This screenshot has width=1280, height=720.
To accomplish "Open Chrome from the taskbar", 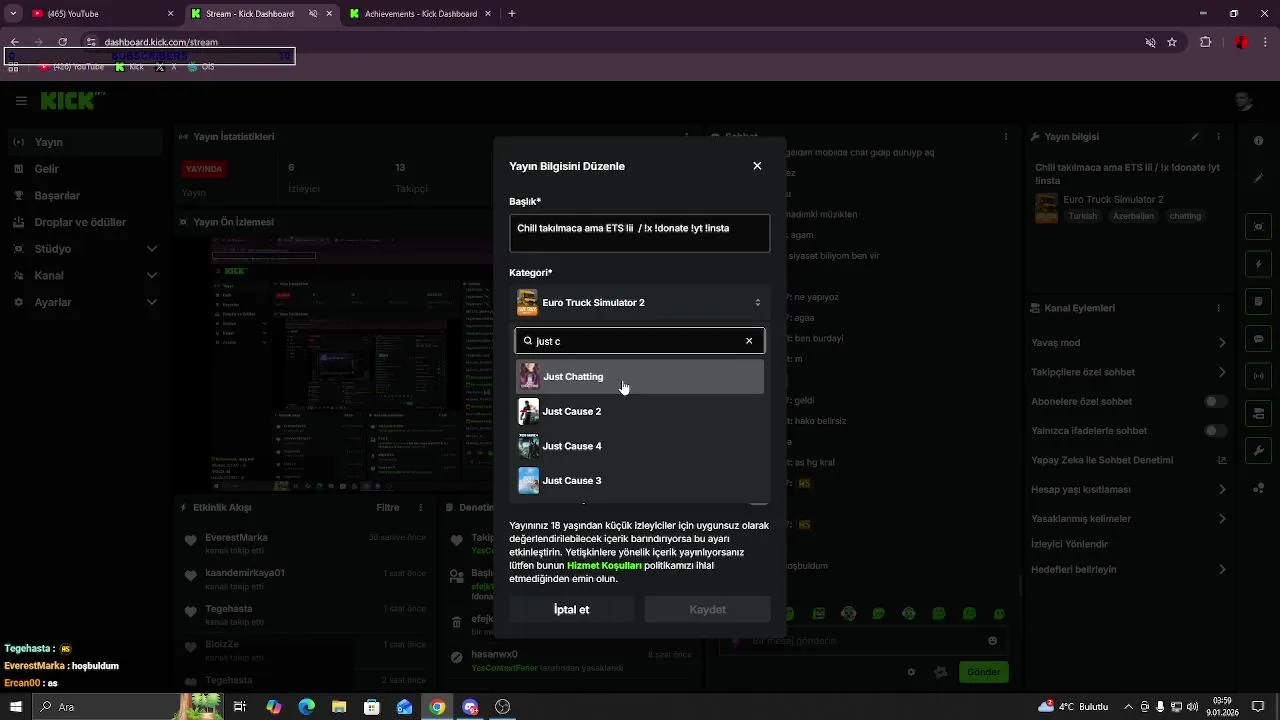I will pyautogui.click(x=437, y=707).
